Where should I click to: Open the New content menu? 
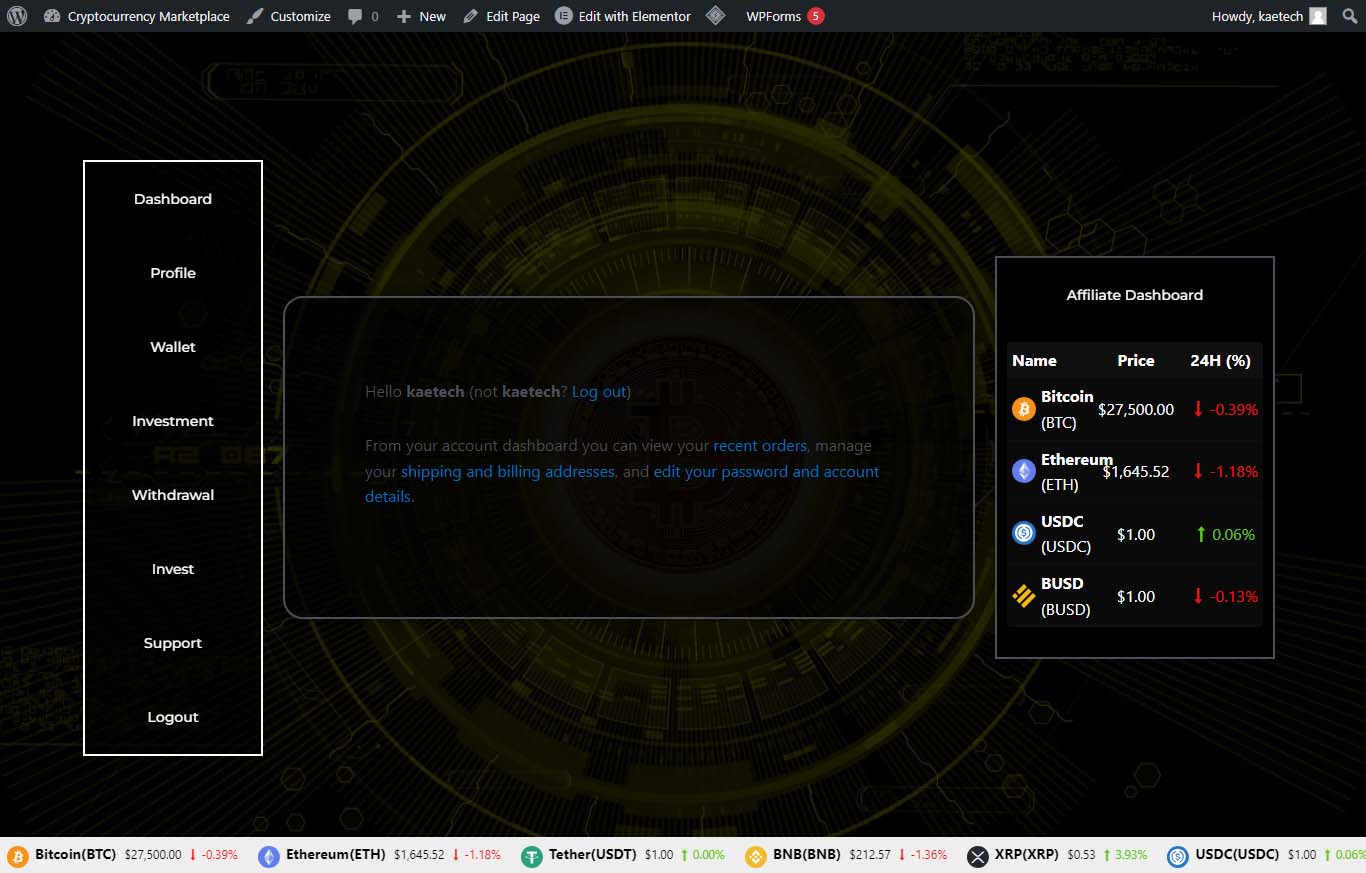[421, 16]
